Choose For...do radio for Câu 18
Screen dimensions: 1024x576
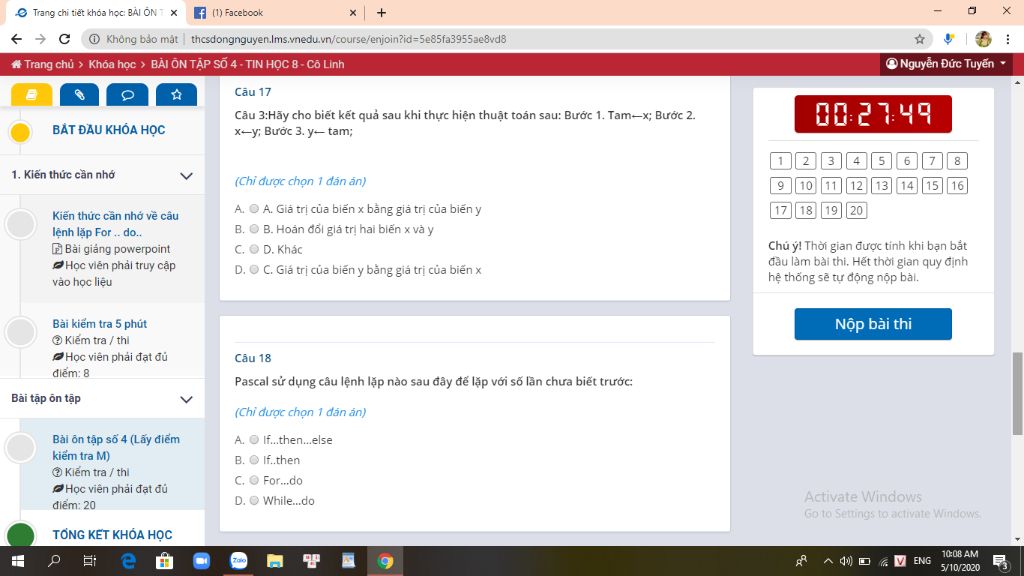[x=254, y=481]
